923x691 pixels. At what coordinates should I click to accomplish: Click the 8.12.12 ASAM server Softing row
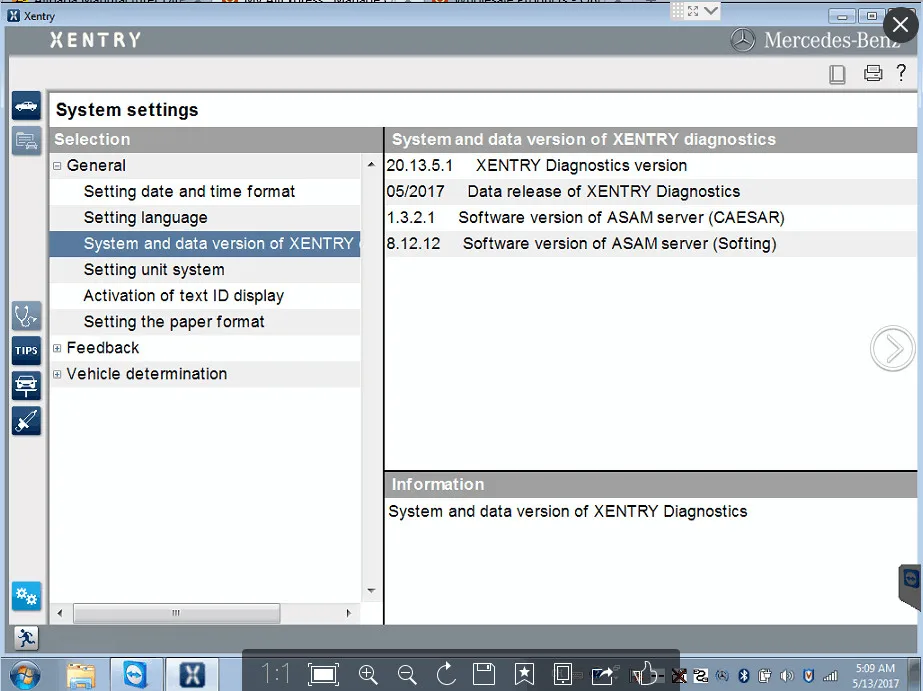650,243
